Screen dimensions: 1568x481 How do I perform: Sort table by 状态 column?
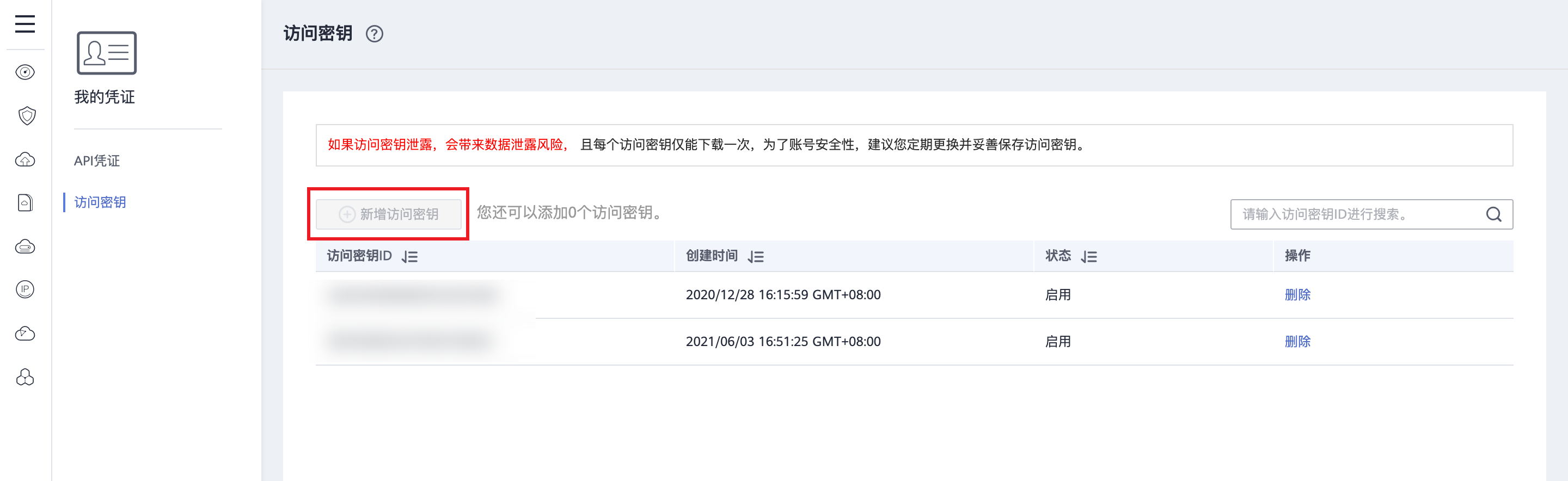coord(1089,257)
